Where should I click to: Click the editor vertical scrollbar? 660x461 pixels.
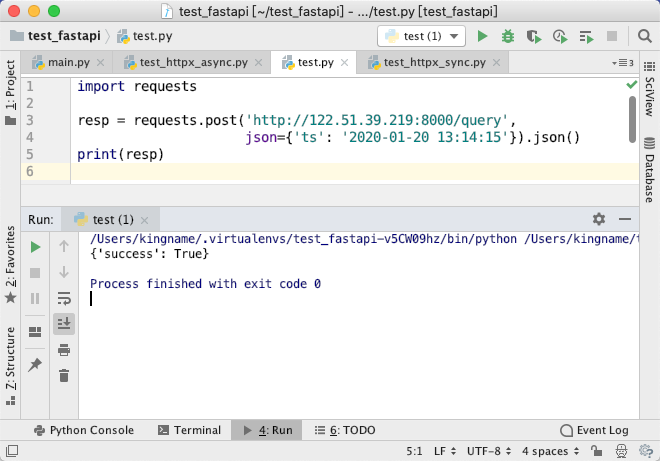[632, 120]
